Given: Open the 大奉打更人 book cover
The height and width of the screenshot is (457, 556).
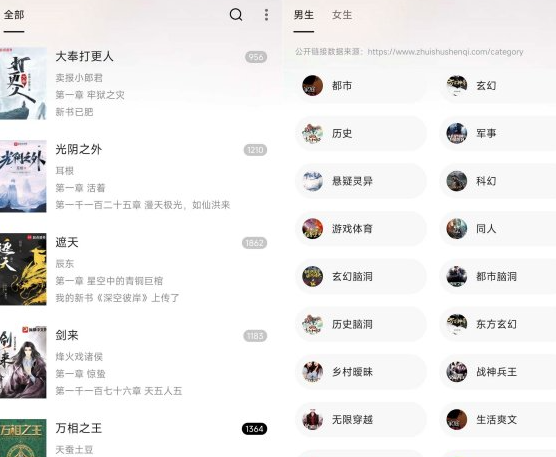Looking at the screenshot, I should point(23,83).
